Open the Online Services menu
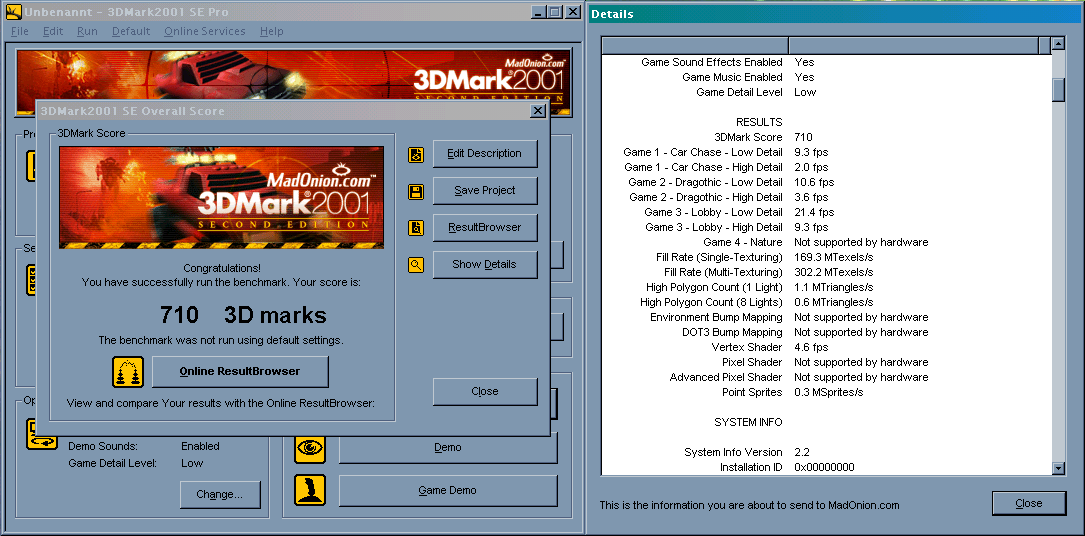Screen dimensions: 1085x536 tap(205, 31)
